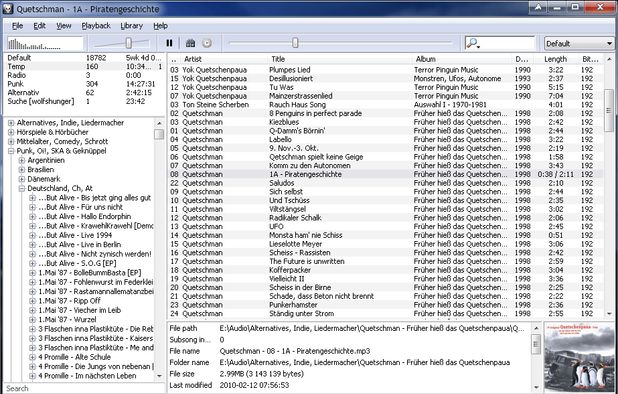Click the seek bar handle
Image resolution: width=618 pixels, height=394 pixels.
pos(295,43)
